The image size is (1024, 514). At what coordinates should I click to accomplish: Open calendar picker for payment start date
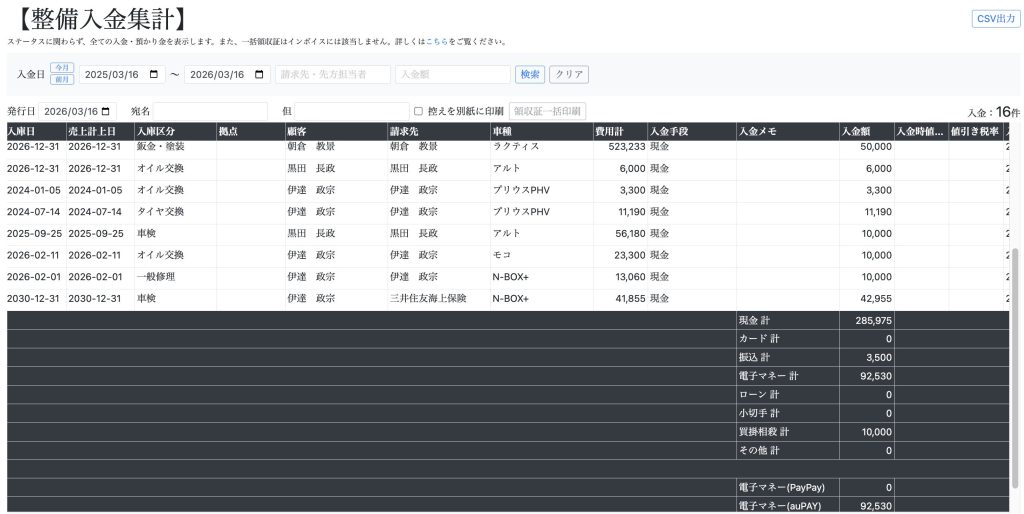[x=153, y=75]
